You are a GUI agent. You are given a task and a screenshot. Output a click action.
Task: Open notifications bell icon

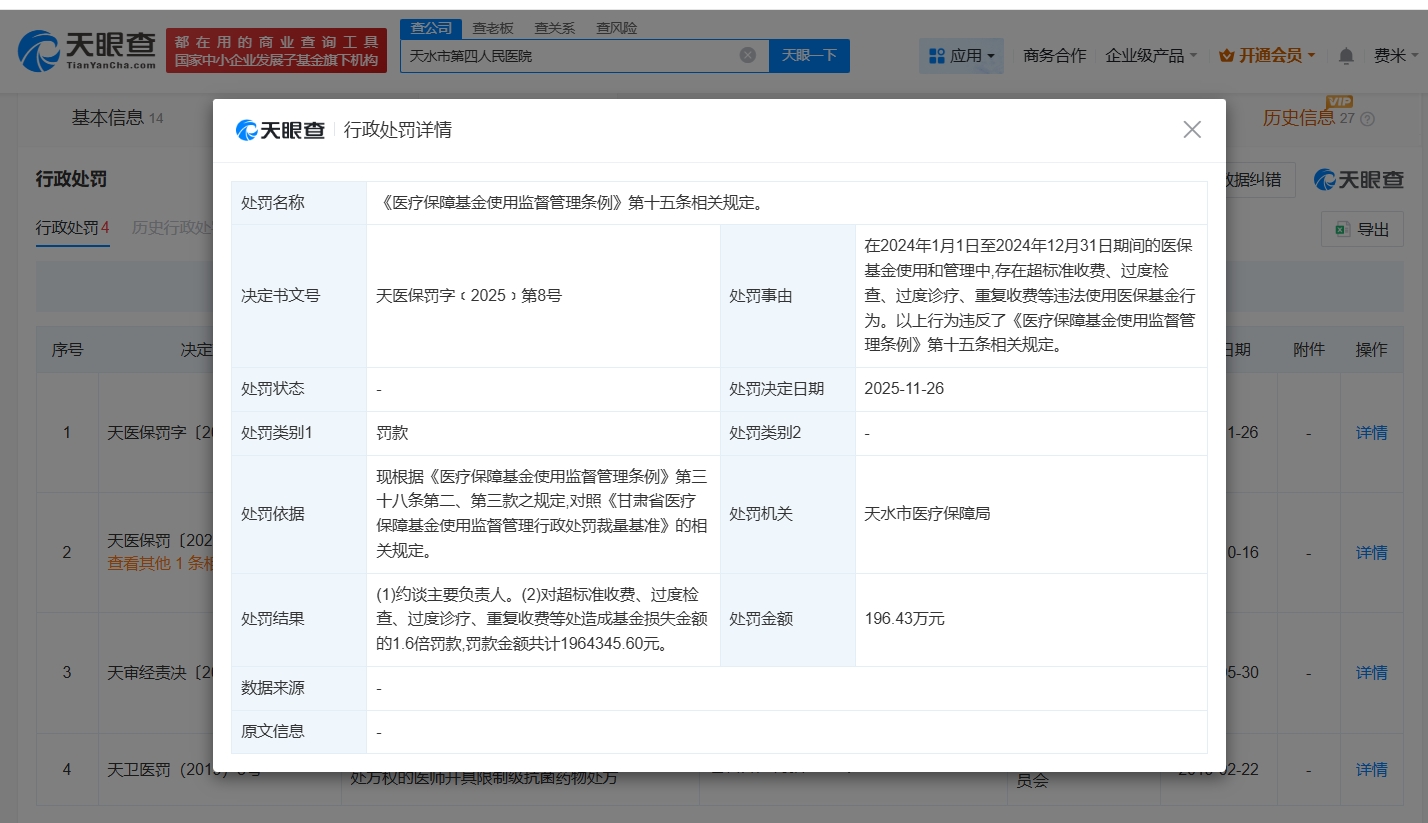[x=1346, y=56]
